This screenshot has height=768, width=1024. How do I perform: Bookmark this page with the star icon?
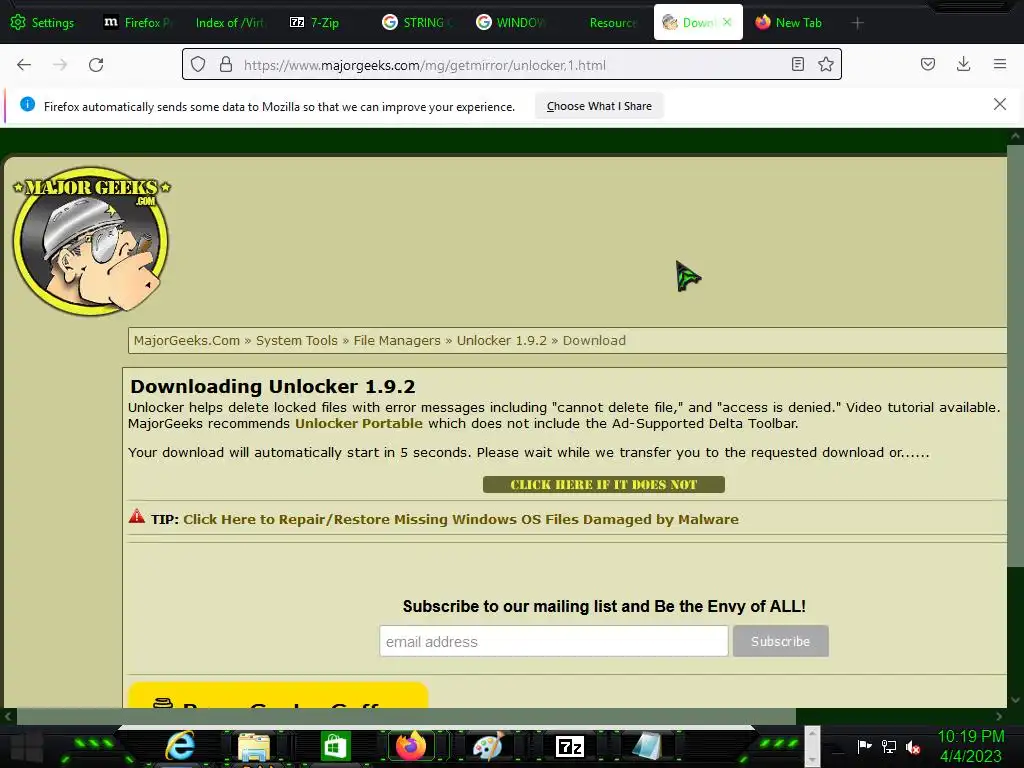pyautogui.click(x=825, y=65)
